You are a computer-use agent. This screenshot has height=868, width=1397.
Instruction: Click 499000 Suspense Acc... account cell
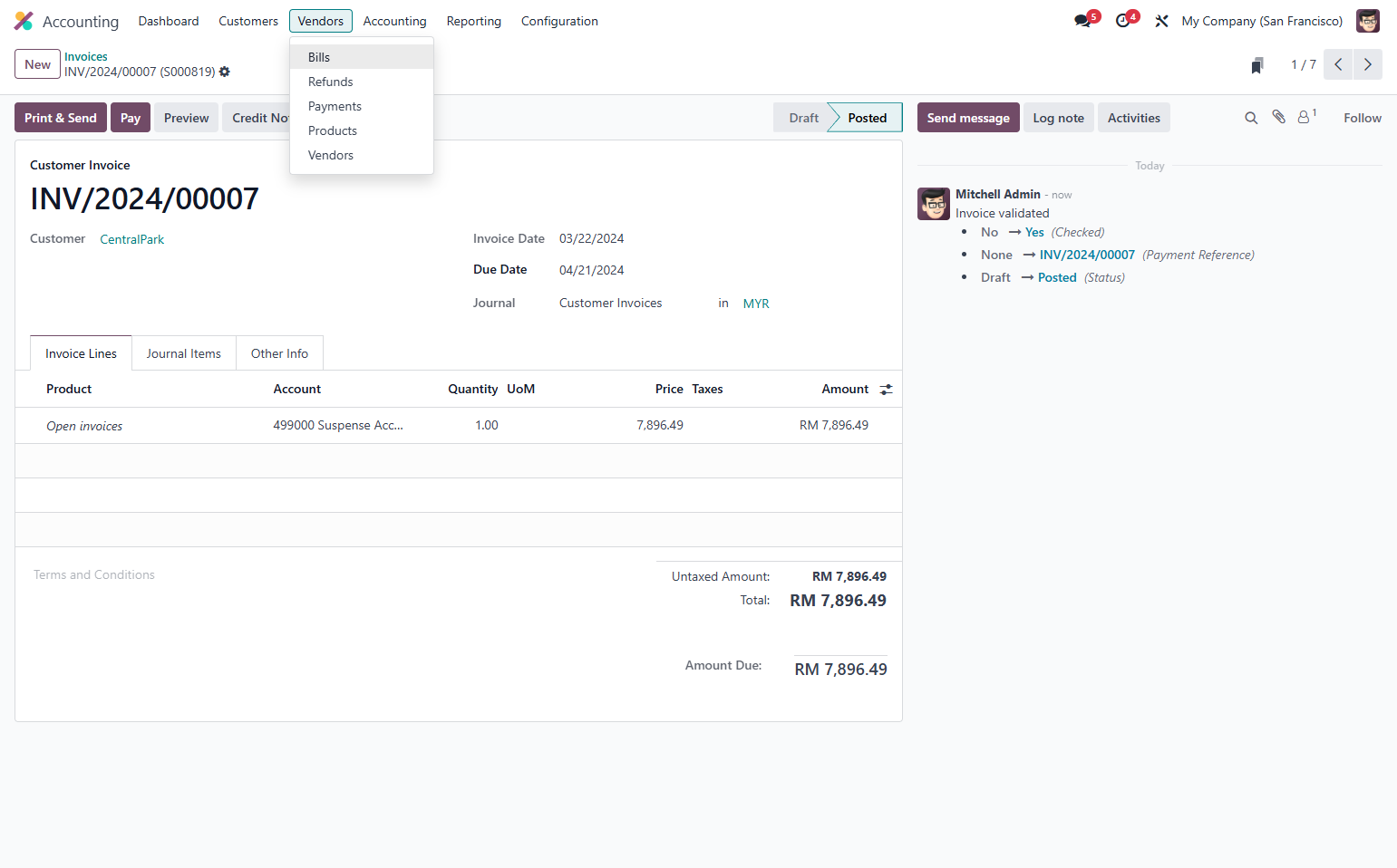(338, 425)
